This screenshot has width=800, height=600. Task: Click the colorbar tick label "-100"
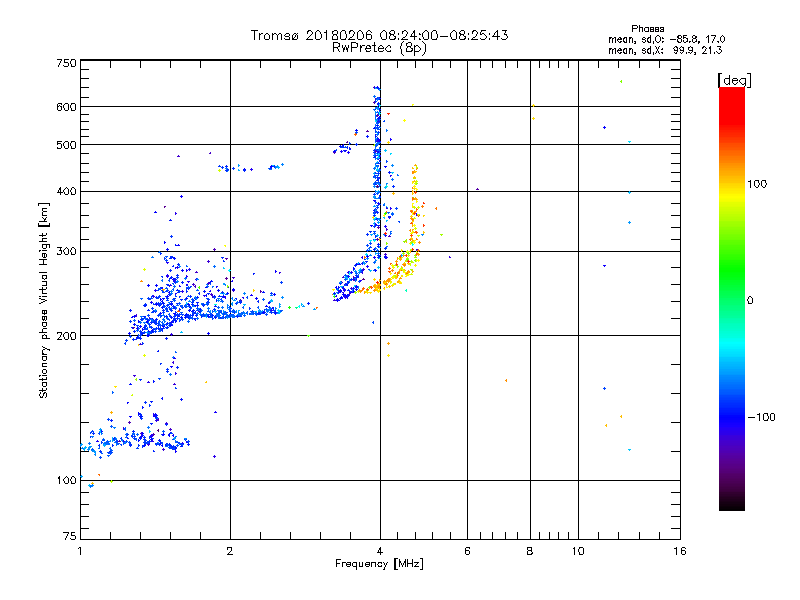click(761, 417)
